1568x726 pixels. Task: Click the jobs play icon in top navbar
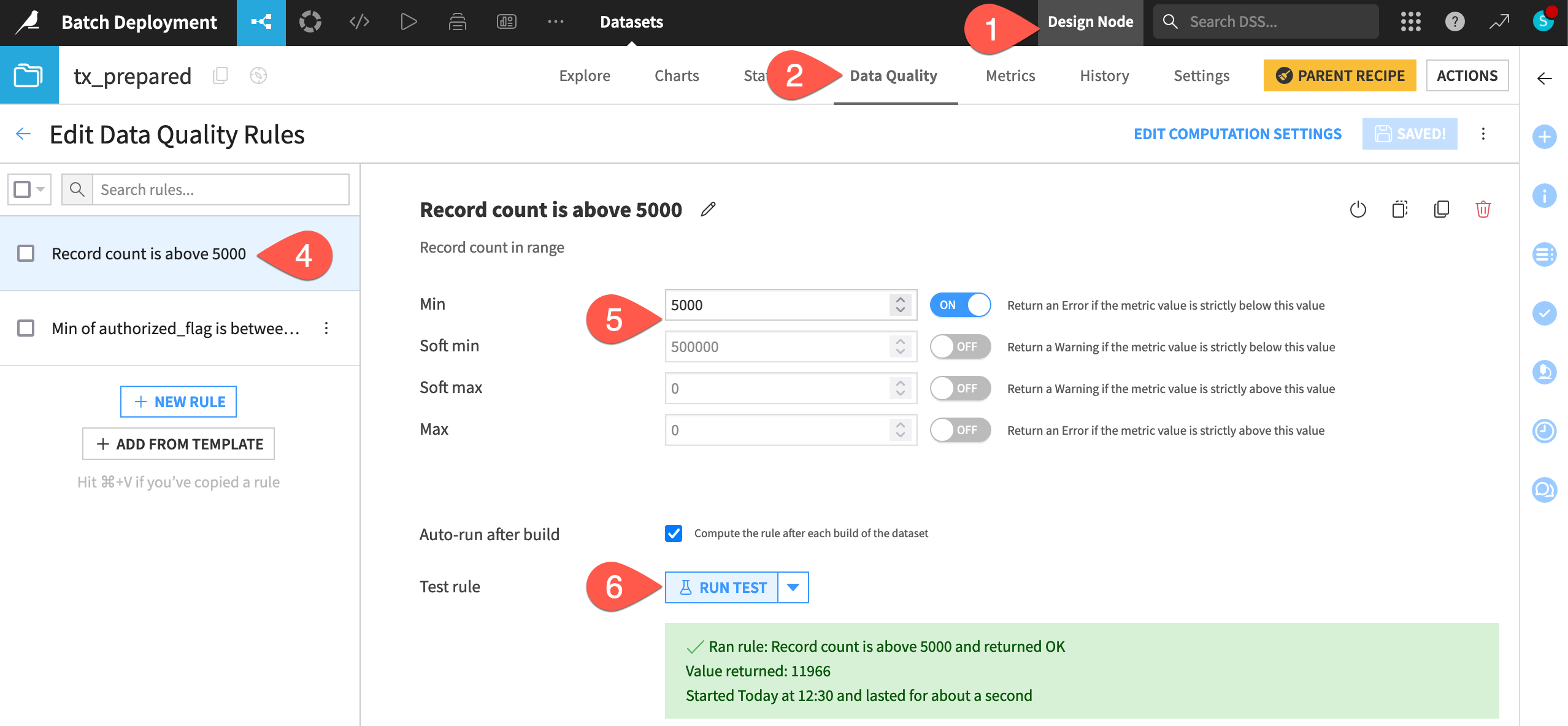click(x=408, y=22)
